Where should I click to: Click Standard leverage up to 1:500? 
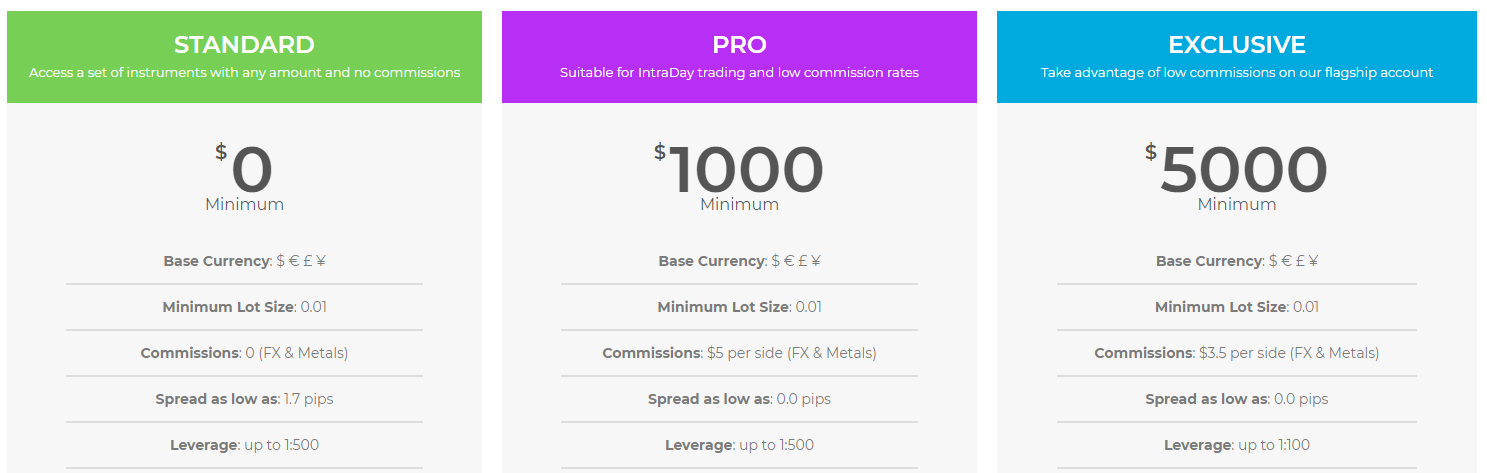[245, 445]
